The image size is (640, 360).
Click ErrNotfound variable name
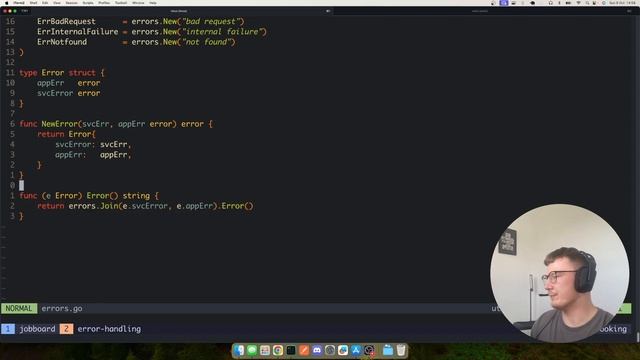[x=62, y=42]
